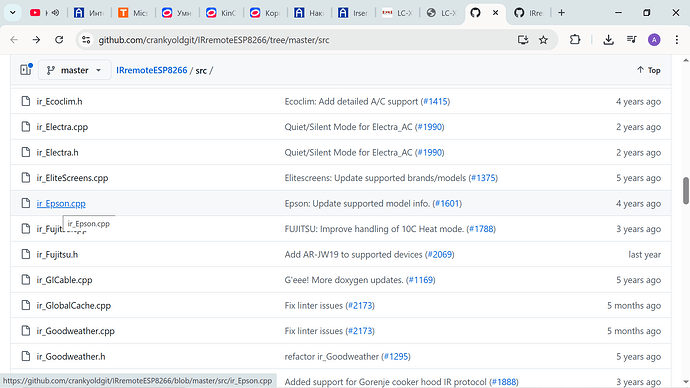Switch to the second GitHub IRre tab

529,13
